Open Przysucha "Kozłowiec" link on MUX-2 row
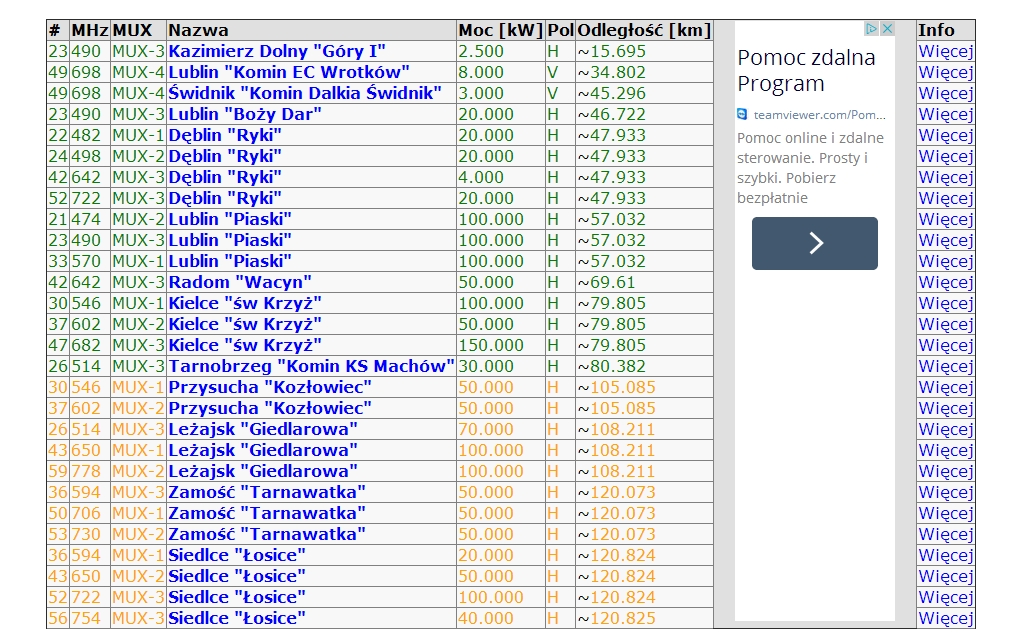This screenshot has width=1023, height=633. [270, 408]
